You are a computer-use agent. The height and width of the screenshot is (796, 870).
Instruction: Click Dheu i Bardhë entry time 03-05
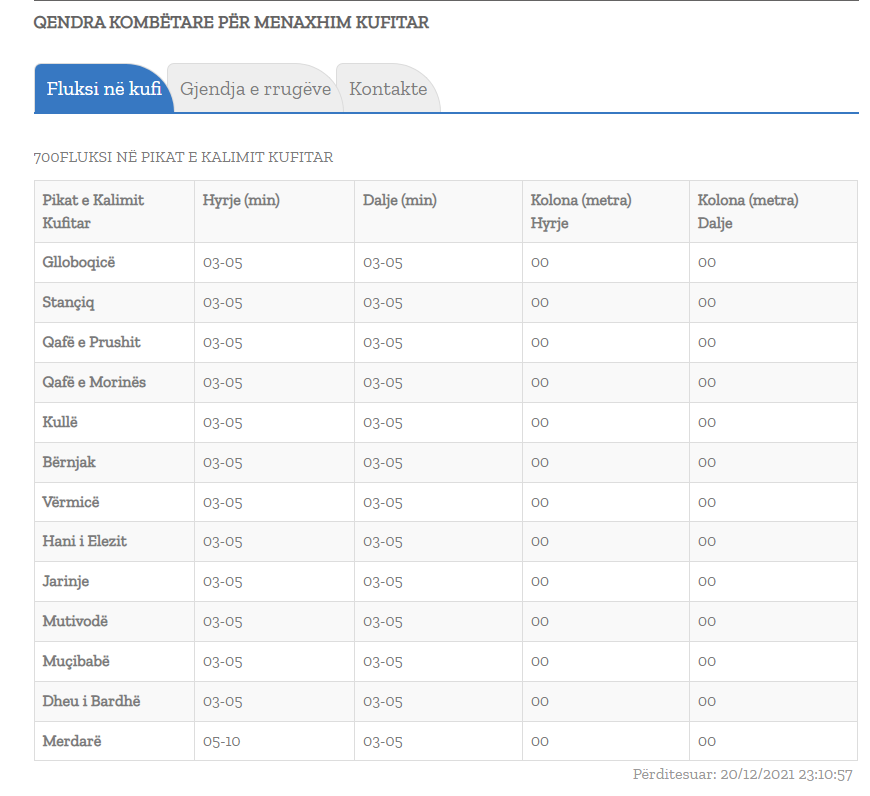(x=222, y=701)
